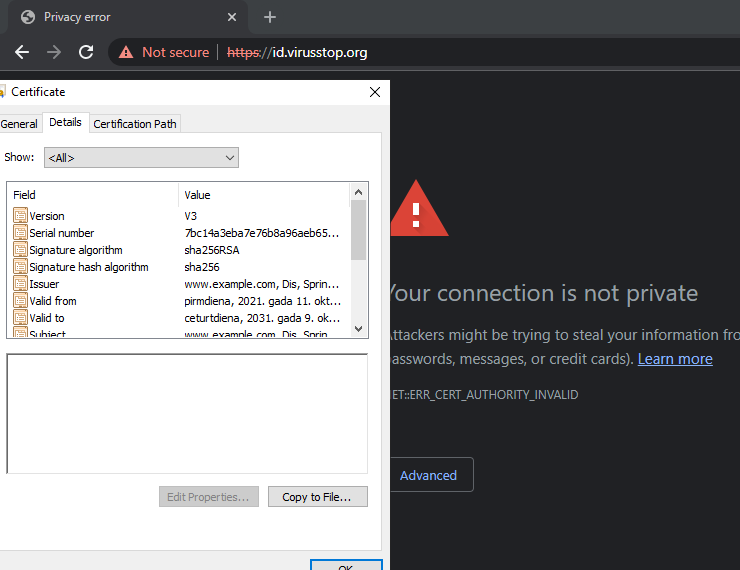Click the id.virusstop.org address bar URL
This screenshot has width=740, height=570.
(x=297, y=52)
